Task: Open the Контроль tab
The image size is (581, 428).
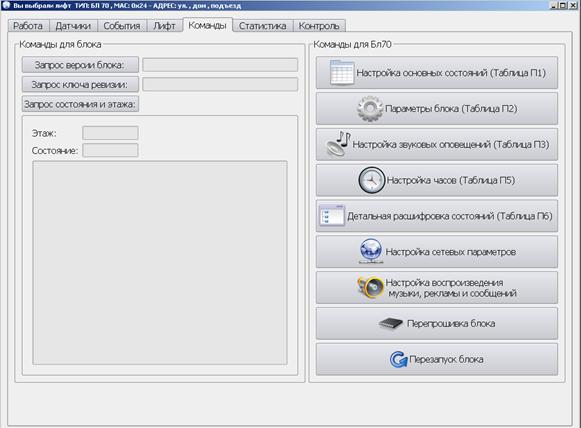Action: (319, 26)
